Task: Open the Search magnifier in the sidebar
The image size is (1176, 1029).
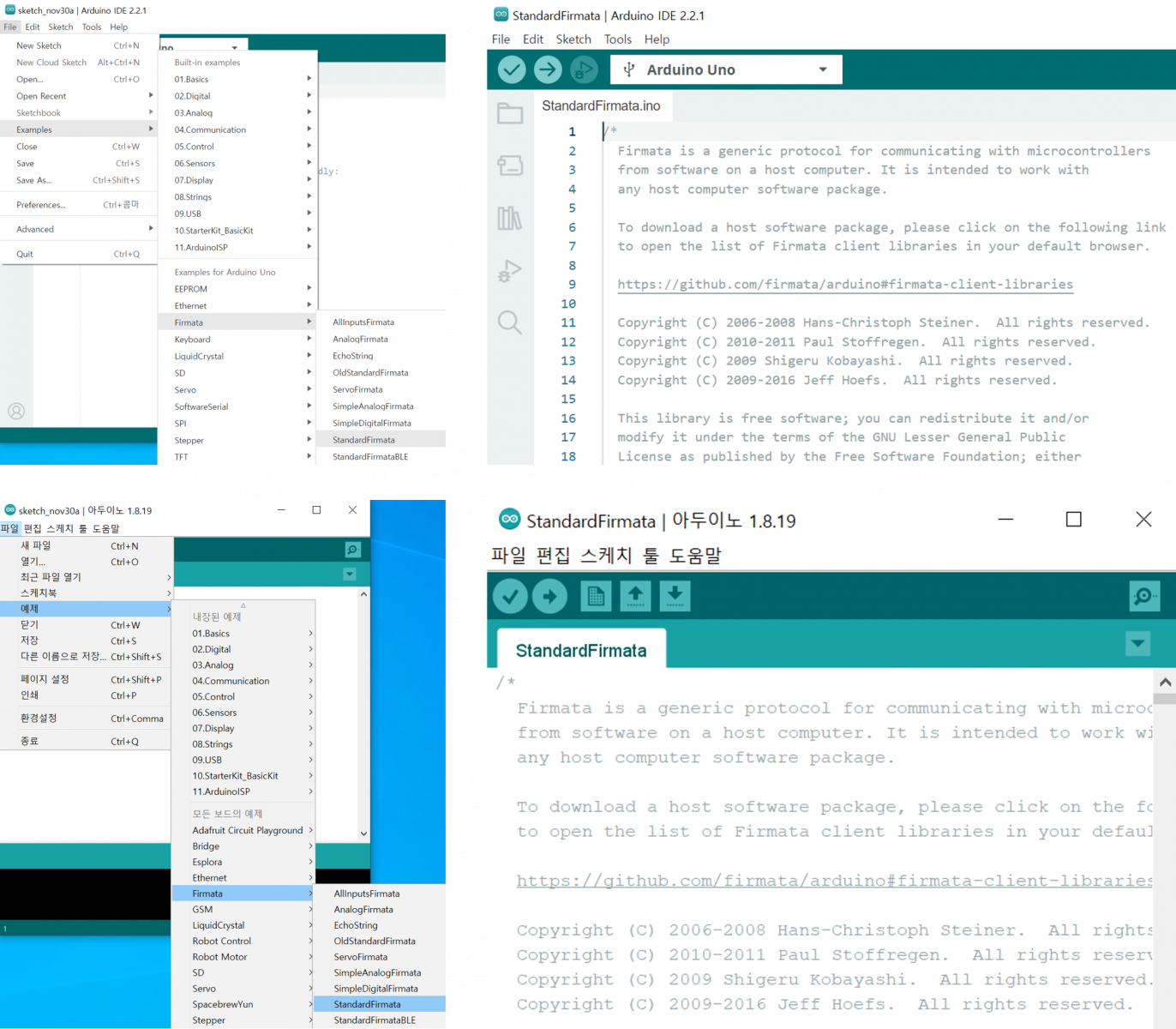Action: coord(510,322)
